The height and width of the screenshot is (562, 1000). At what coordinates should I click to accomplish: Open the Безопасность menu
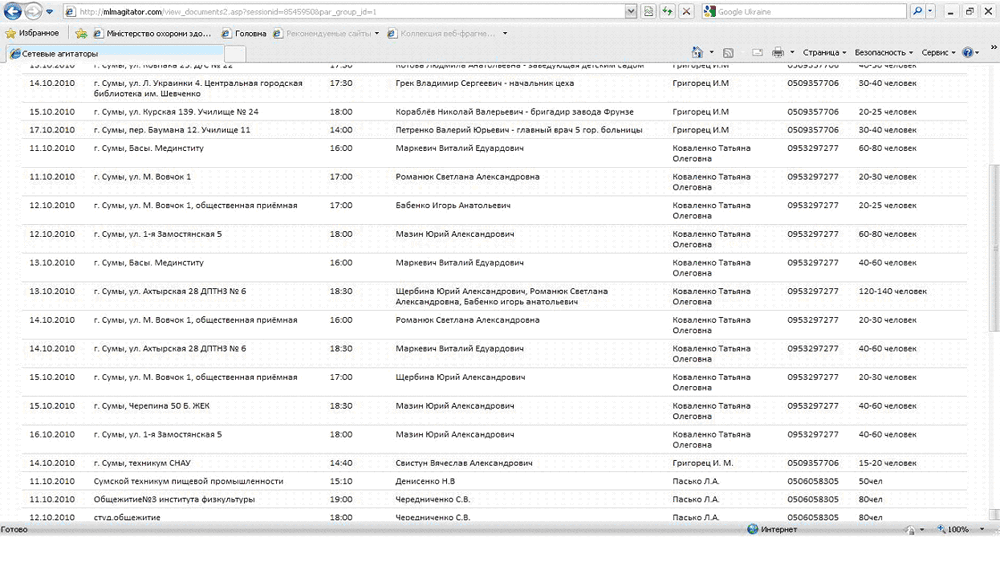(884, 52)
